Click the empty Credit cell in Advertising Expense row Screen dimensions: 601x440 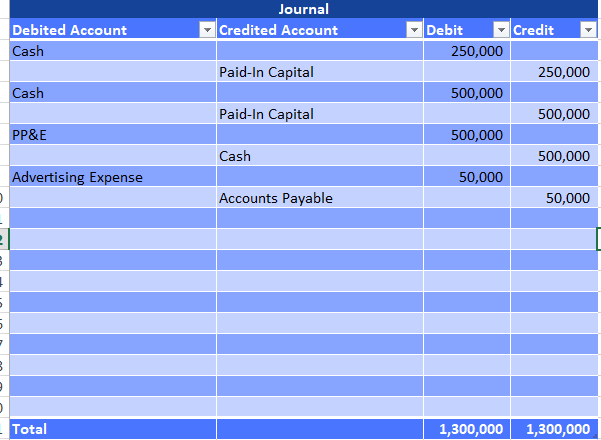tap(554, 177)
